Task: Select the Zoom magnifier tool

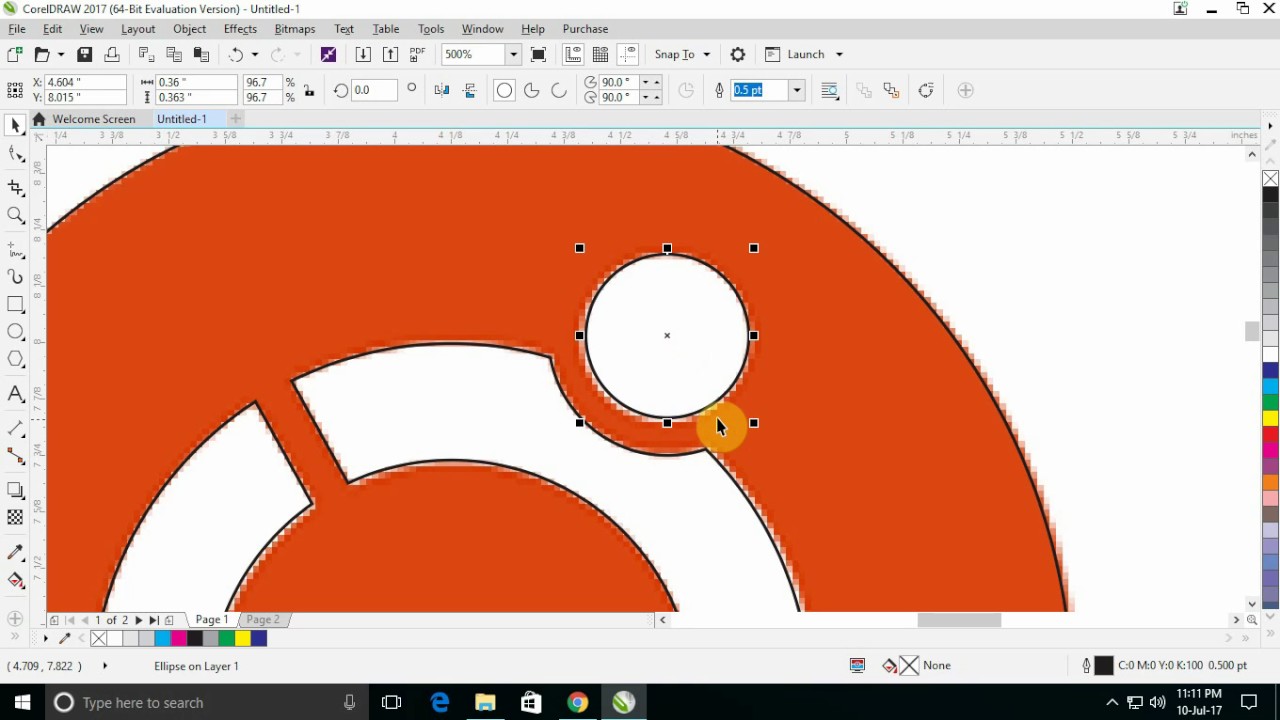Action: [x=15, y=215]
